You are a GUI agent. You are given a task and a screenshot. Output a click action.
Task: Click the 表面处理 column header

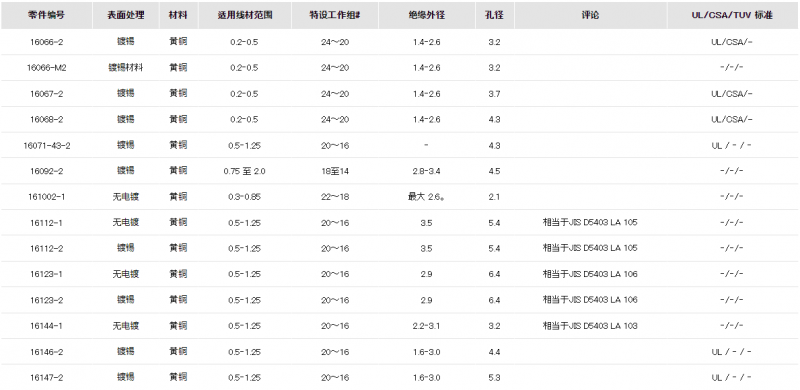coord(126,15)
